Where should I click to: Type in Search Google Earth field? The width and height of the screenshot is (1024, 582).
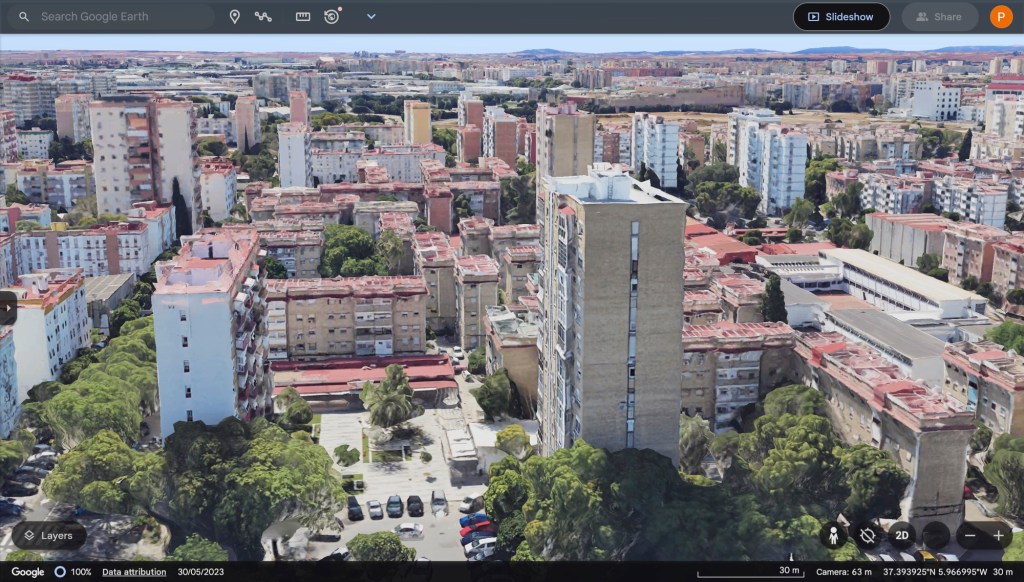pyautogui.click(x=120, y=17)
